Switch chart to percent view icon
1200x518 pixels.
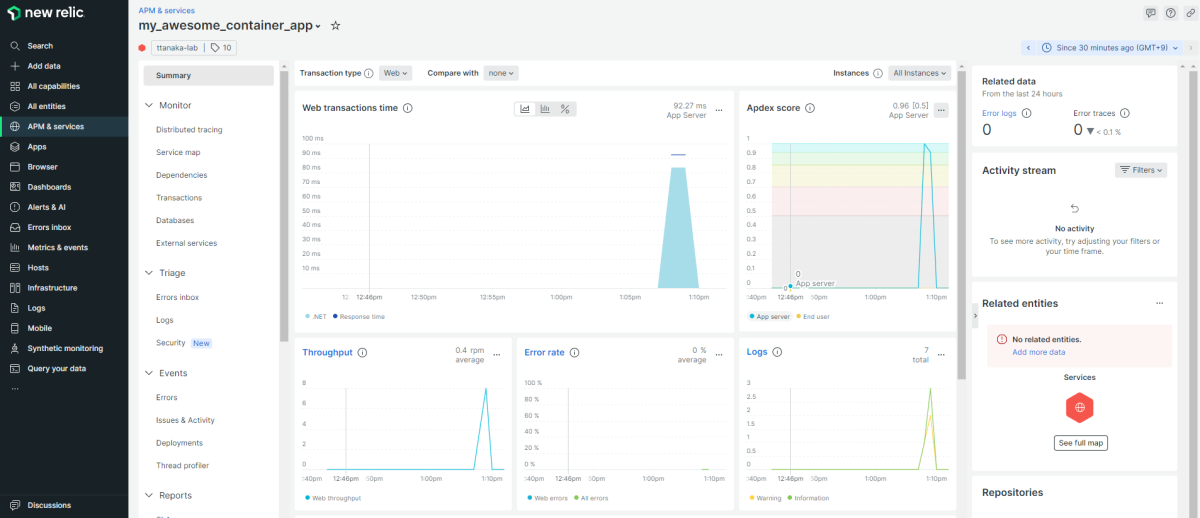click(565, 109)
